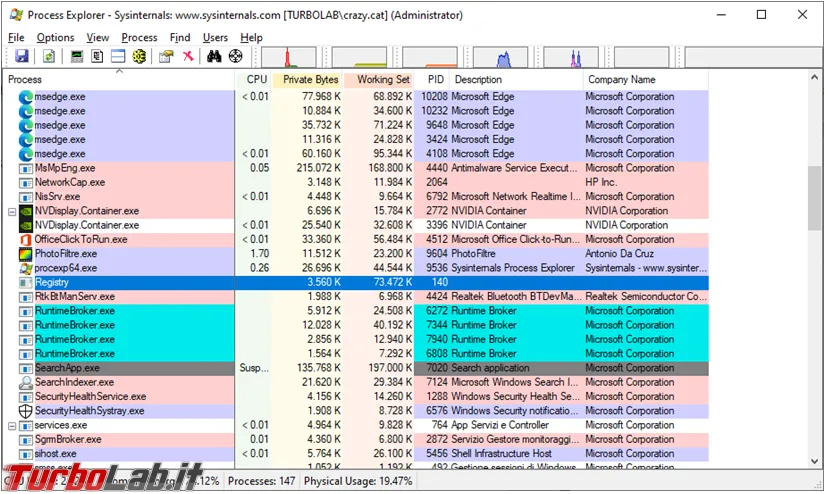Click the Edge icon of msedge.exe PID 4108

[x=25, y=154]
